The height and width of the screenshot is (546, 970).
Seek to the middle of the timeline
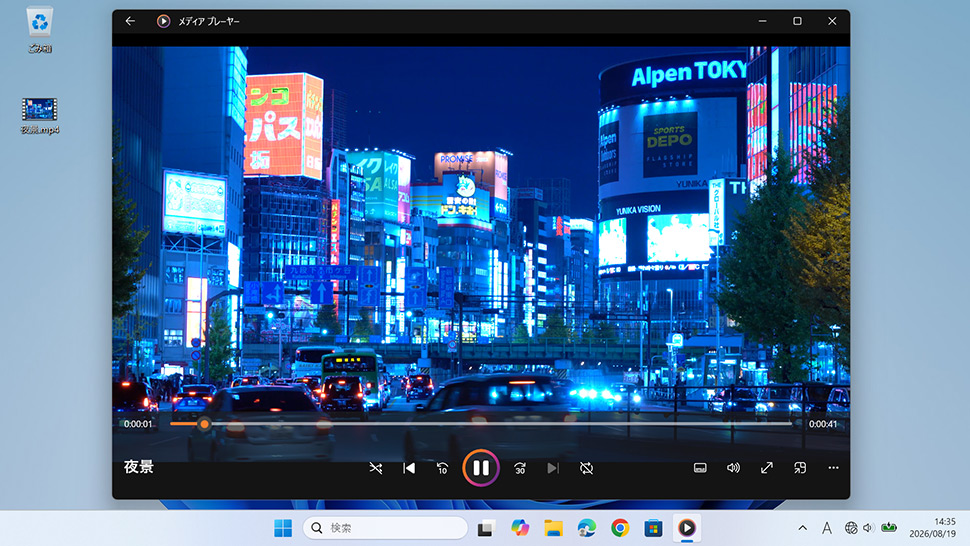point(481,424)
